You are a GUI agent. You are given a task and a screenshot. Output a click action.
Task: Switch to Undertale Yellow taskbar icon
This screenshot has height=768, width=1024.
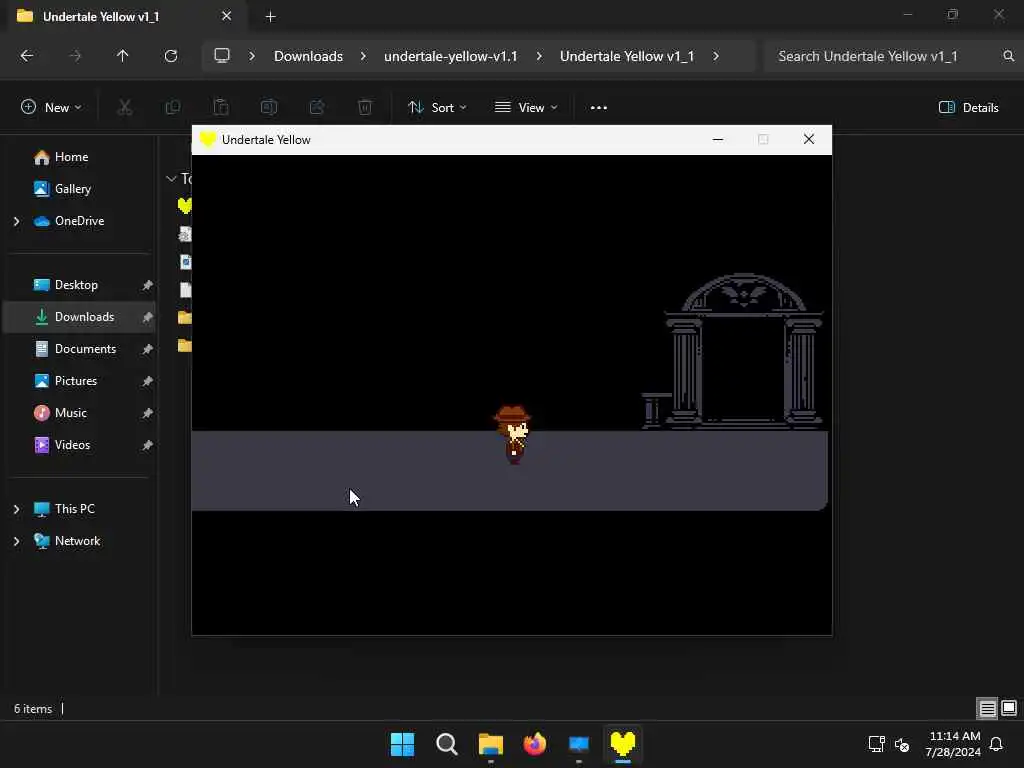coord(623,744)
